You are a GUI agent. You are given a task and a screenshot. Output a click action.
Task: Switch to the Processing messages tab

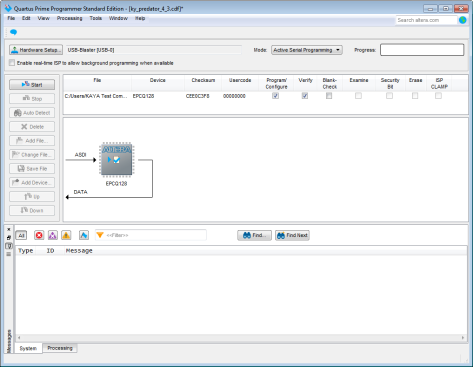60,348
